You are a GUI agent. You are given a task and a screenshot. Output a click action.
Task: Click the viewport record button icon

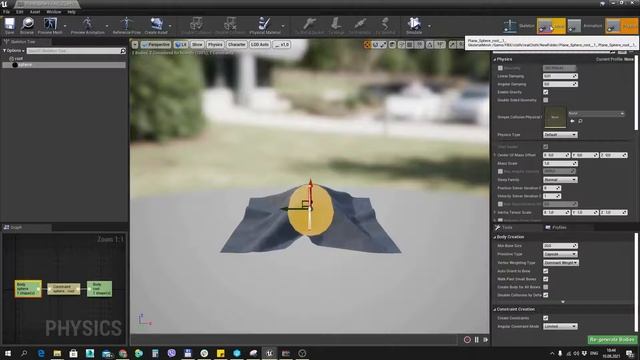pos(467,340)
